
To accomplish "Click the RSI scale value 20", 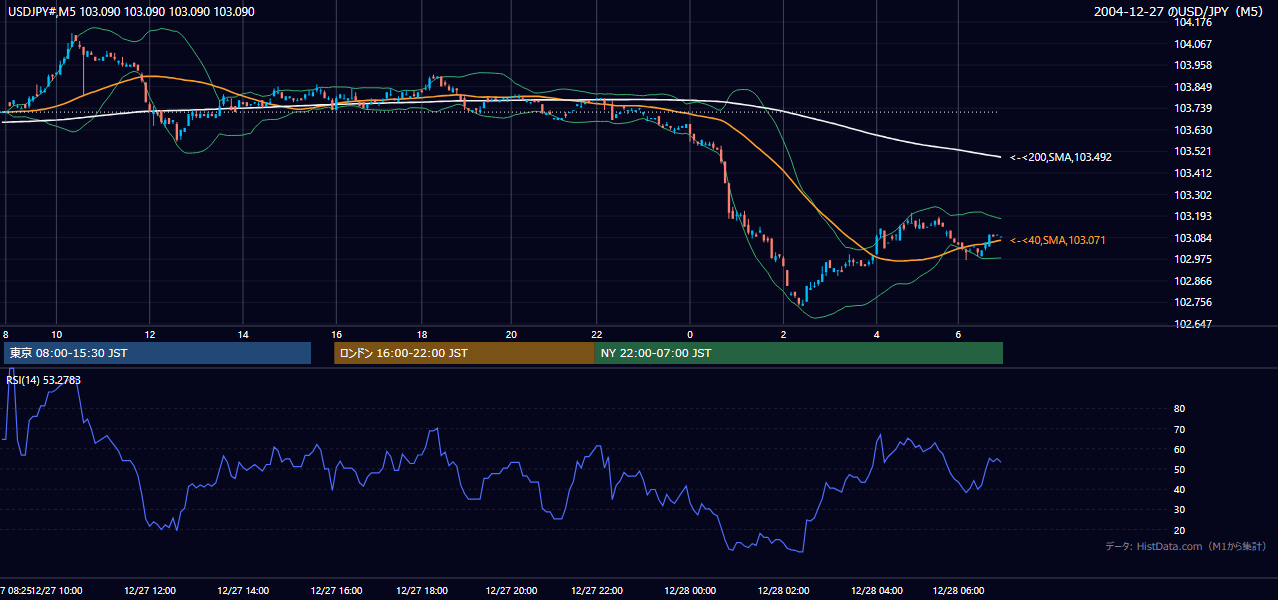I will (x=1179, y=530).
